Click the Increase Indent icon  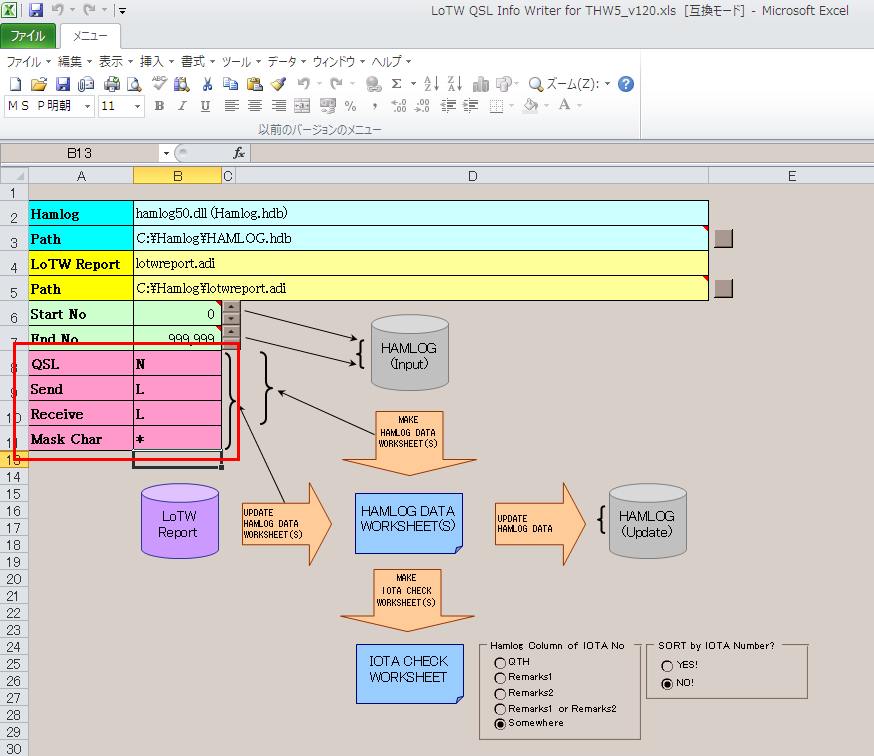point(471,105)
